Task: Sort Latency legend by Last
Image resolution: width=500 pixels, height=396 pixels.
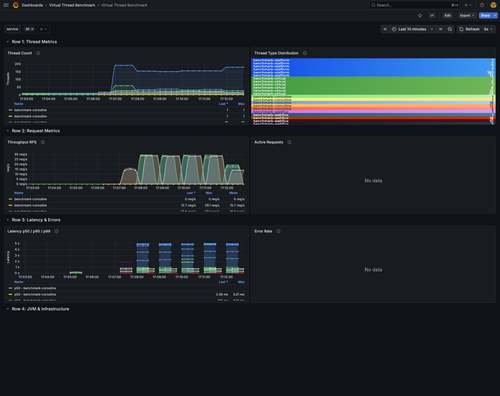Action: 223,282
